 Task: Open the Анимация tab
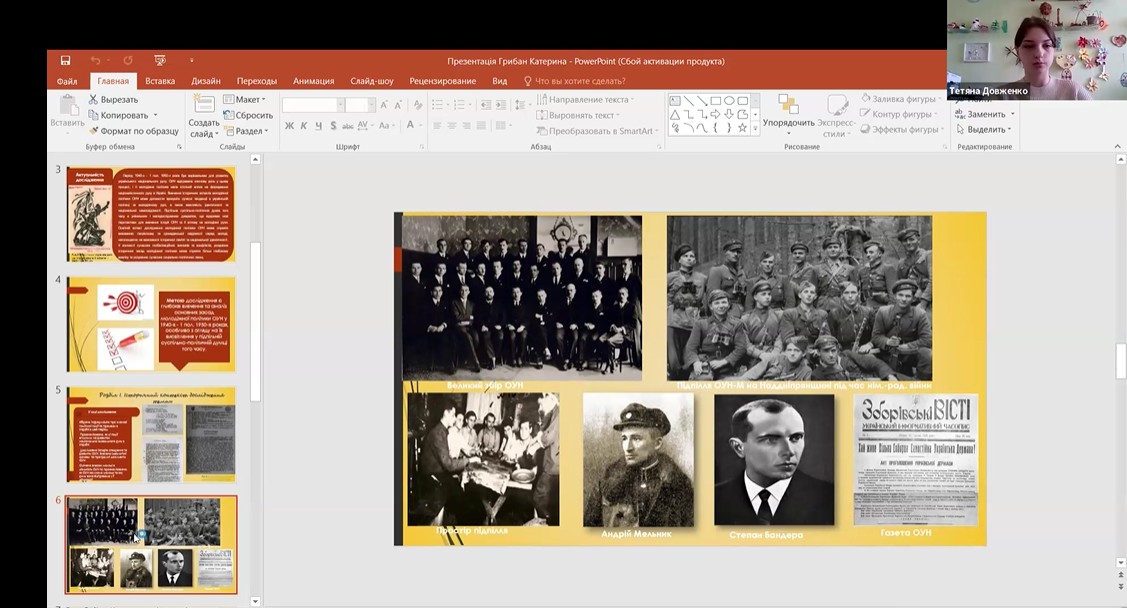tap(313, 81)
